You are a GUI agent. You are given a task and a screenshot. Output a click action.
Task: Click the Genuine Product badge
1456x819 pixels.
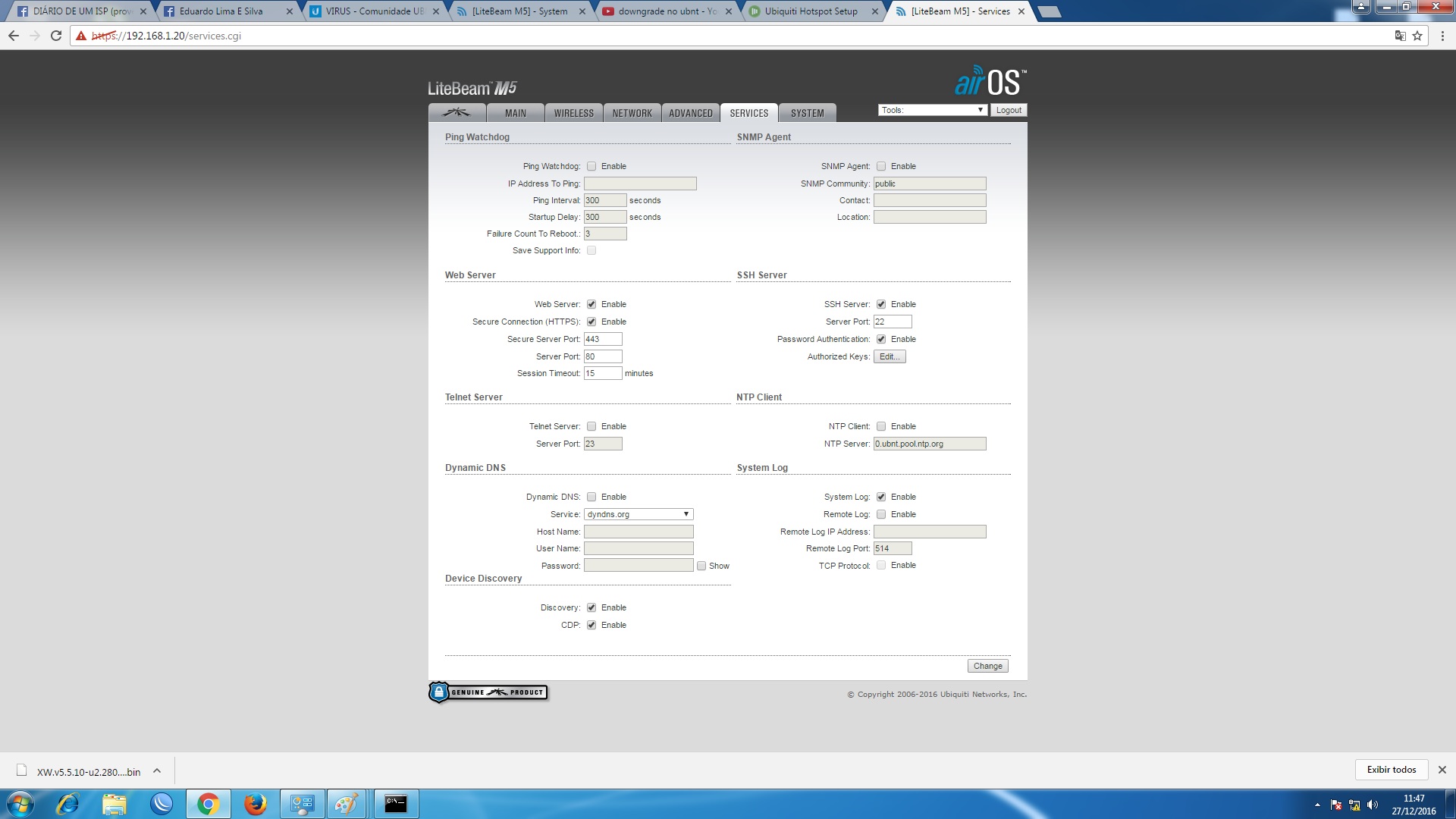pyautogui.click(x=488, y=692)
